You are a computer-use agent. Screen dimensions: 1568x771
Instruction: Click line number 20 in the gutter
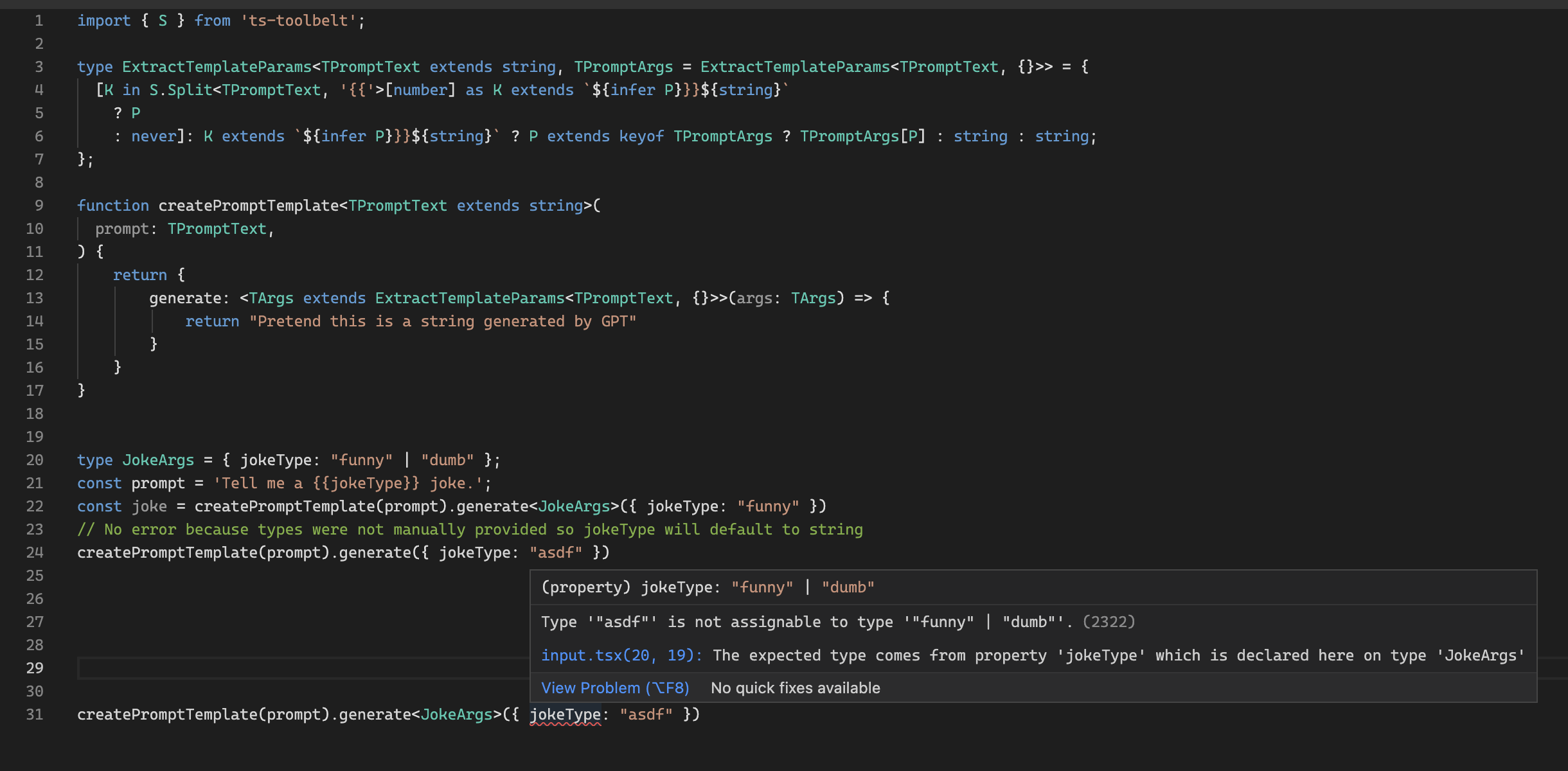coord(35,460)
